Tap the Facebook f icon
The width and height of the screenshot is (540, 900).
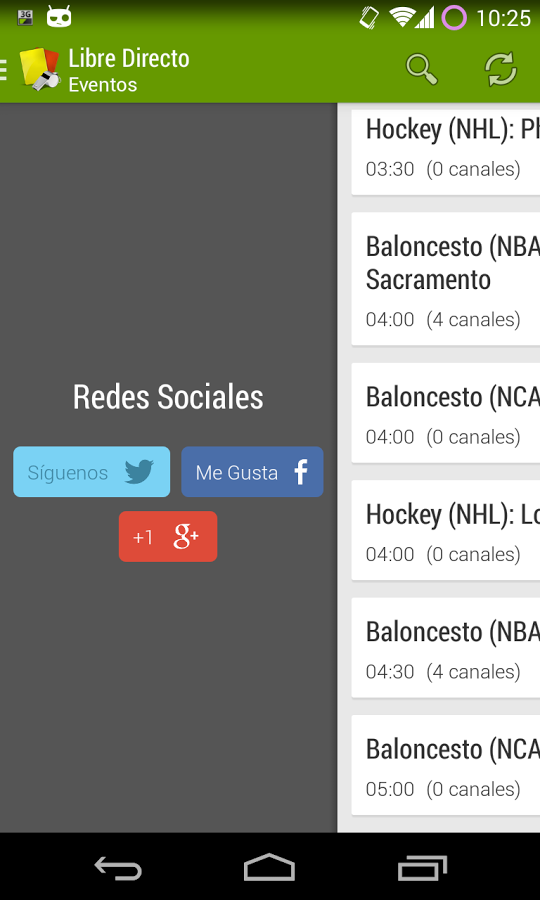301,472
